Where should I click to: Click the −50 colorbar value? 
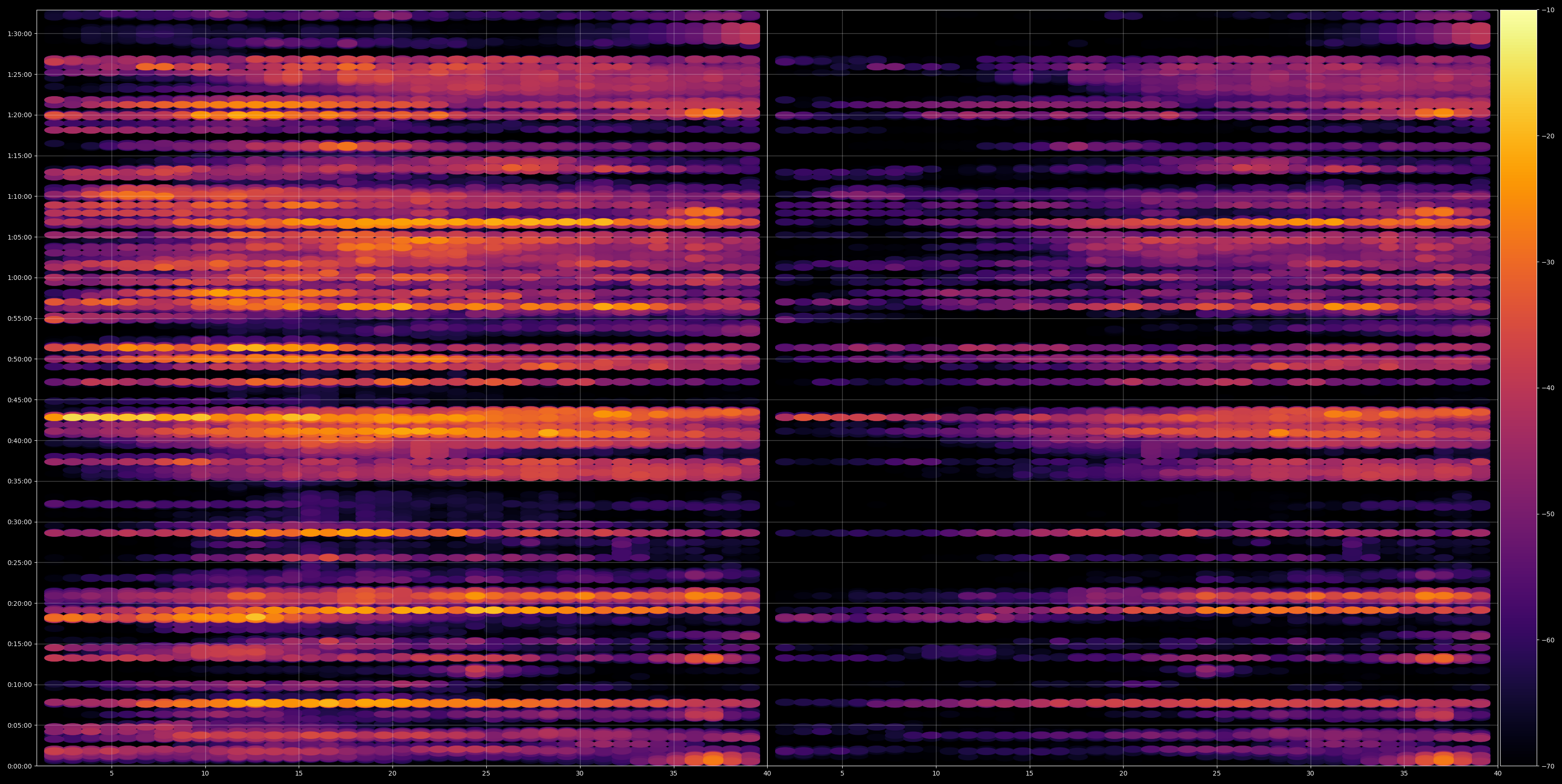tap(1547, 514)
